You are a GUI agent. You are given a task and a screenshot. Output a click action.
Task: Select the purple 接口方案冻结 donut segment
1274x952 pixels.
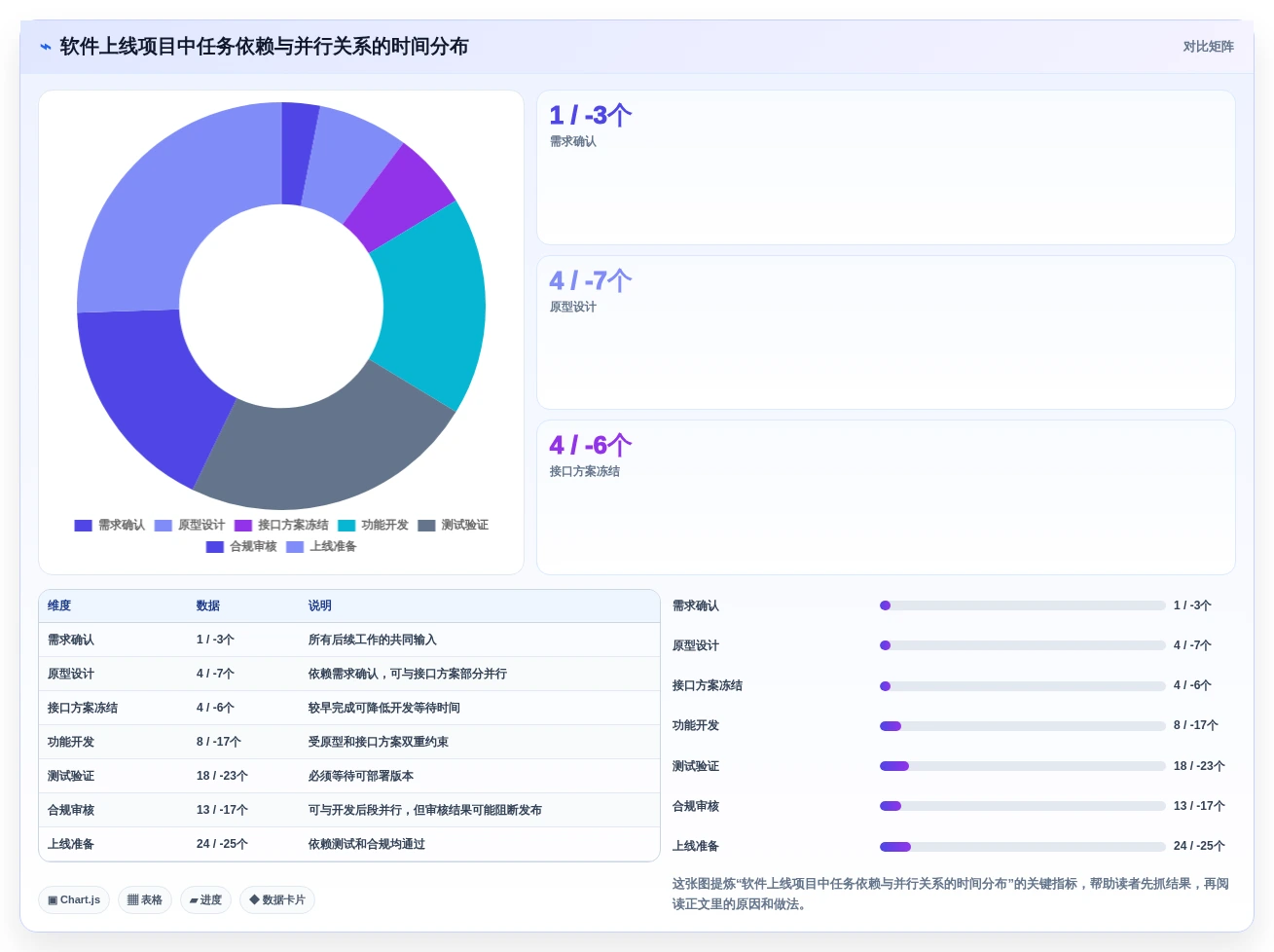pyautogui.click(x=399, y=200)
